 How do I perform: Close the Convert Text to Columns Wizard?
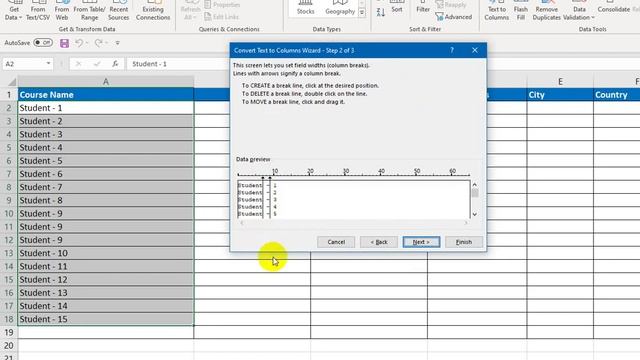point(475,50)
